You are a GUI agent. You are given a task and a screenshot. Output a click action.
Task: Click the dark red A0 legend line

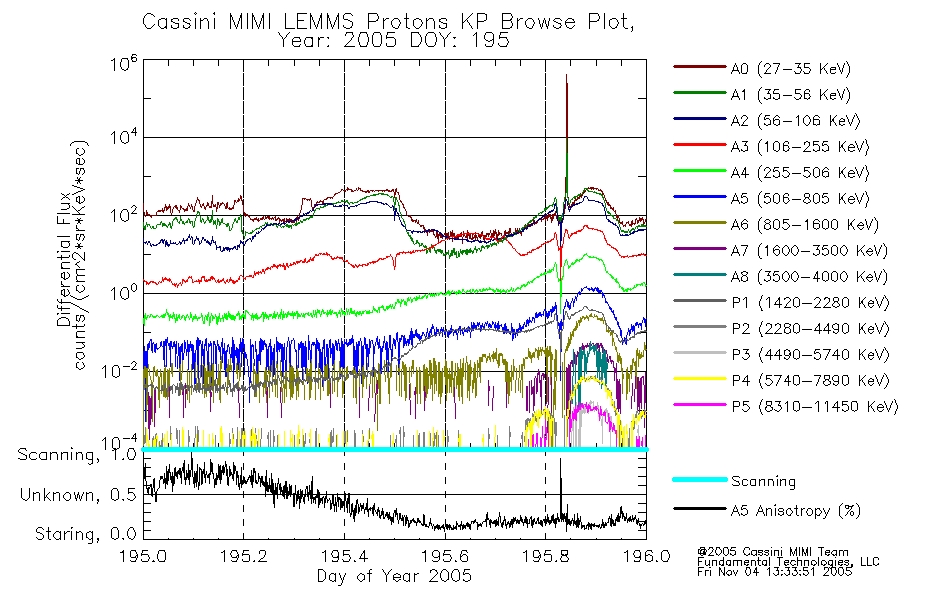[x=699, y=67]
